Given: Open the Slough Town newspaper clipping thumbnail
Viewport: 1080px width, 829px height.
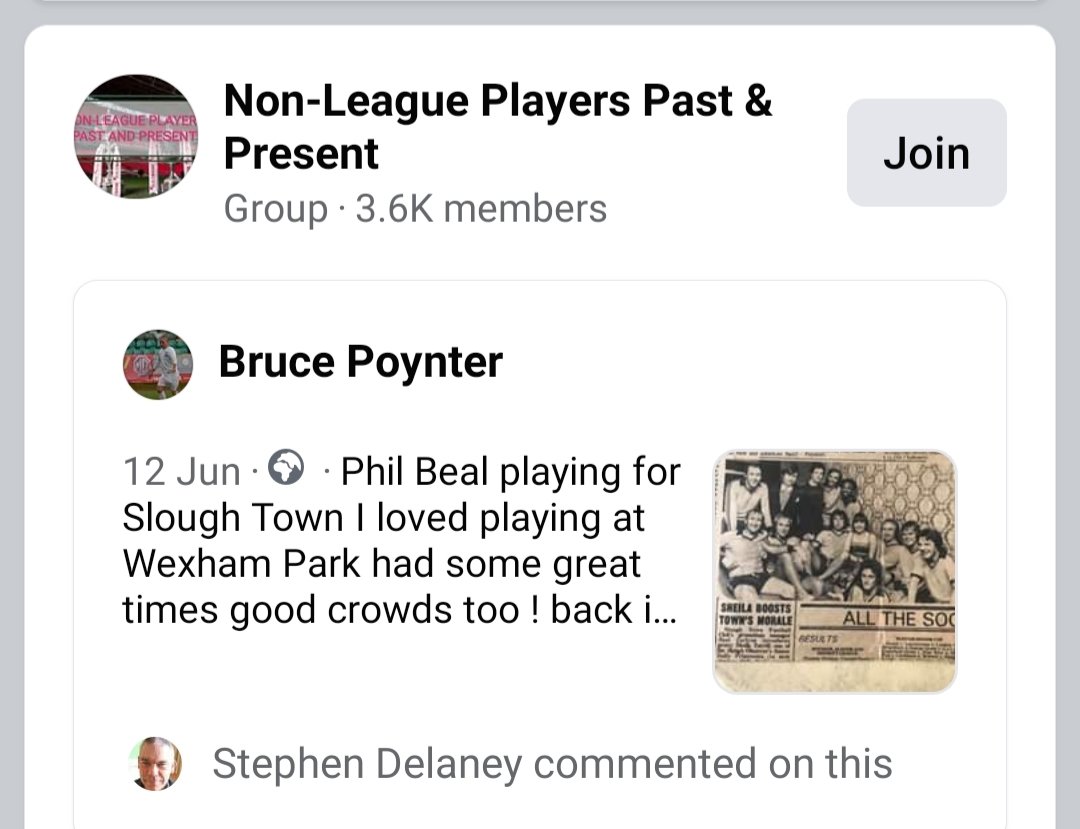Looking at the screenshot, I should (x=835, y=571).
